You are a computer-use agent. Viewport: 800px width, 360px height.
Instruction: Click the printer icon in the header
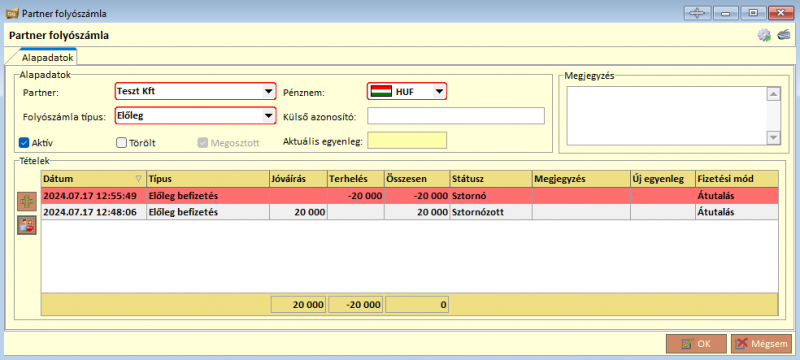[783, 35]
